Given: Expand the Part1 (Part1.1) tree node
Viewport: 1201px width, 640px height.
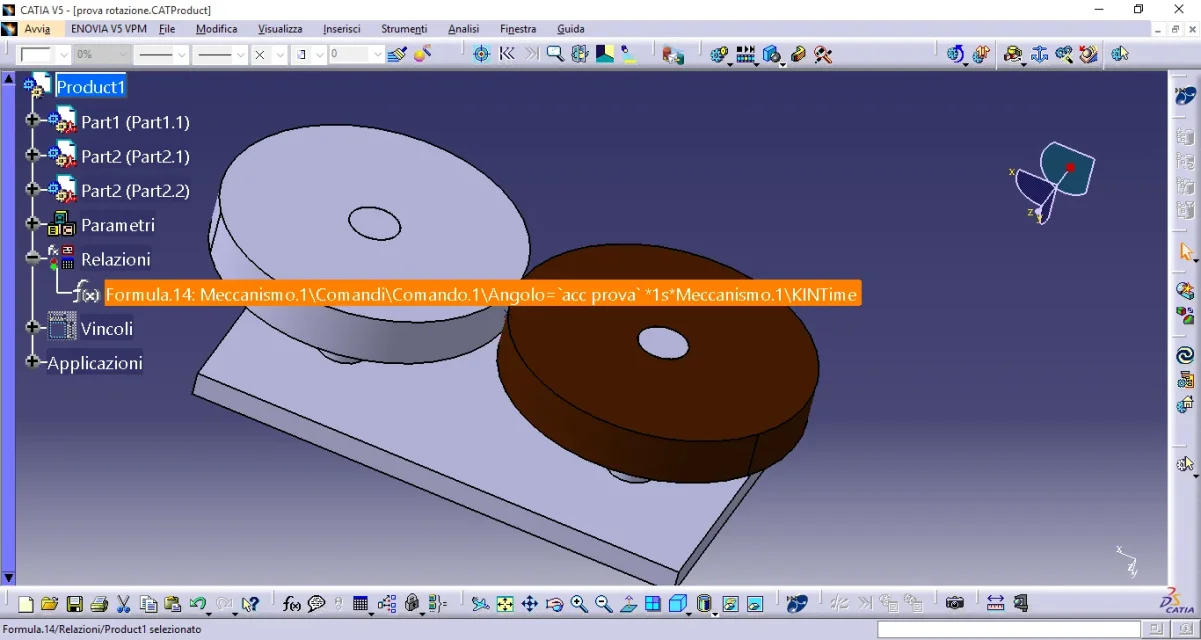Looking at the screenshot, I should click(32, 121).
